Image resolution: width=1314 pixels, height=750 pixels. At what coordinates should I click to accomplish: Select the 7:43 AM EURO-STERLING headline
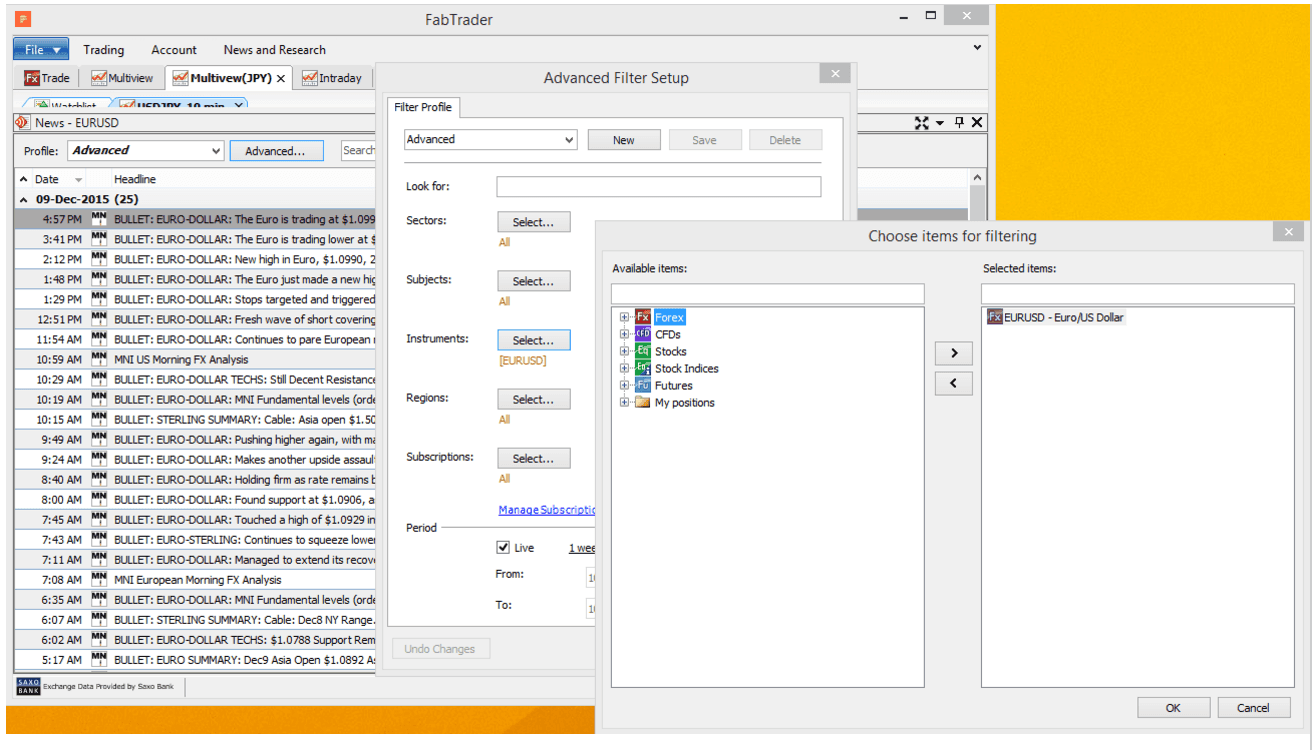244,539
